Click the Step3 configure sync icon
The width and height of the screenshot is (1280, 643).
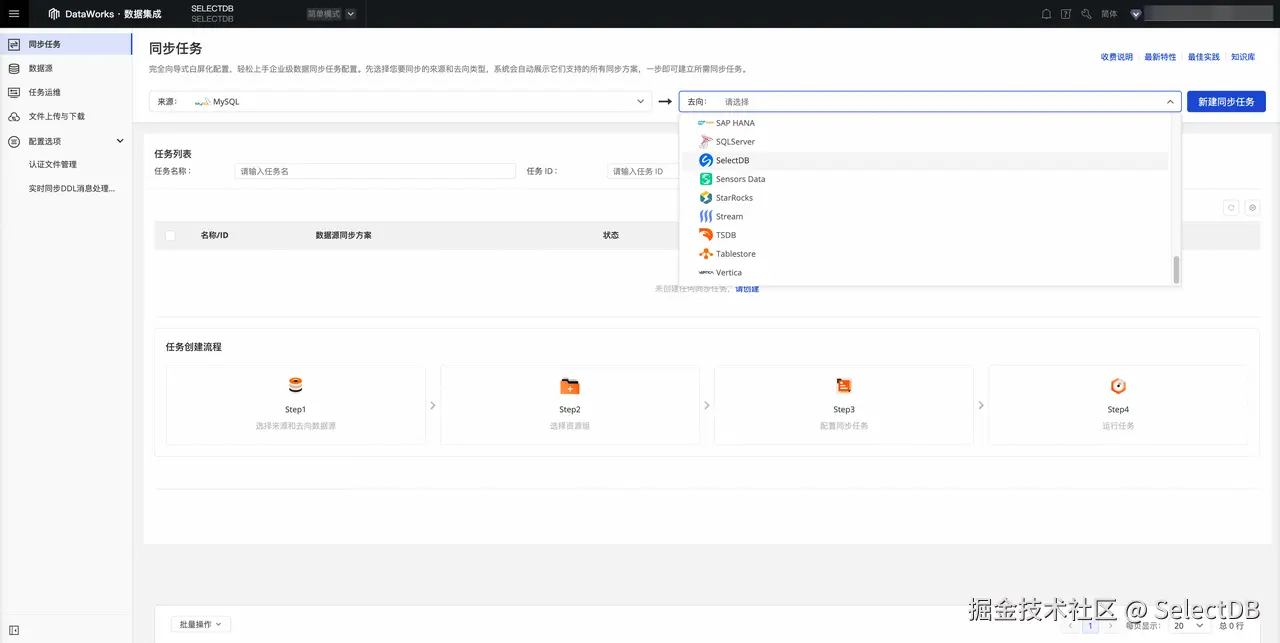tap(843, 386)
